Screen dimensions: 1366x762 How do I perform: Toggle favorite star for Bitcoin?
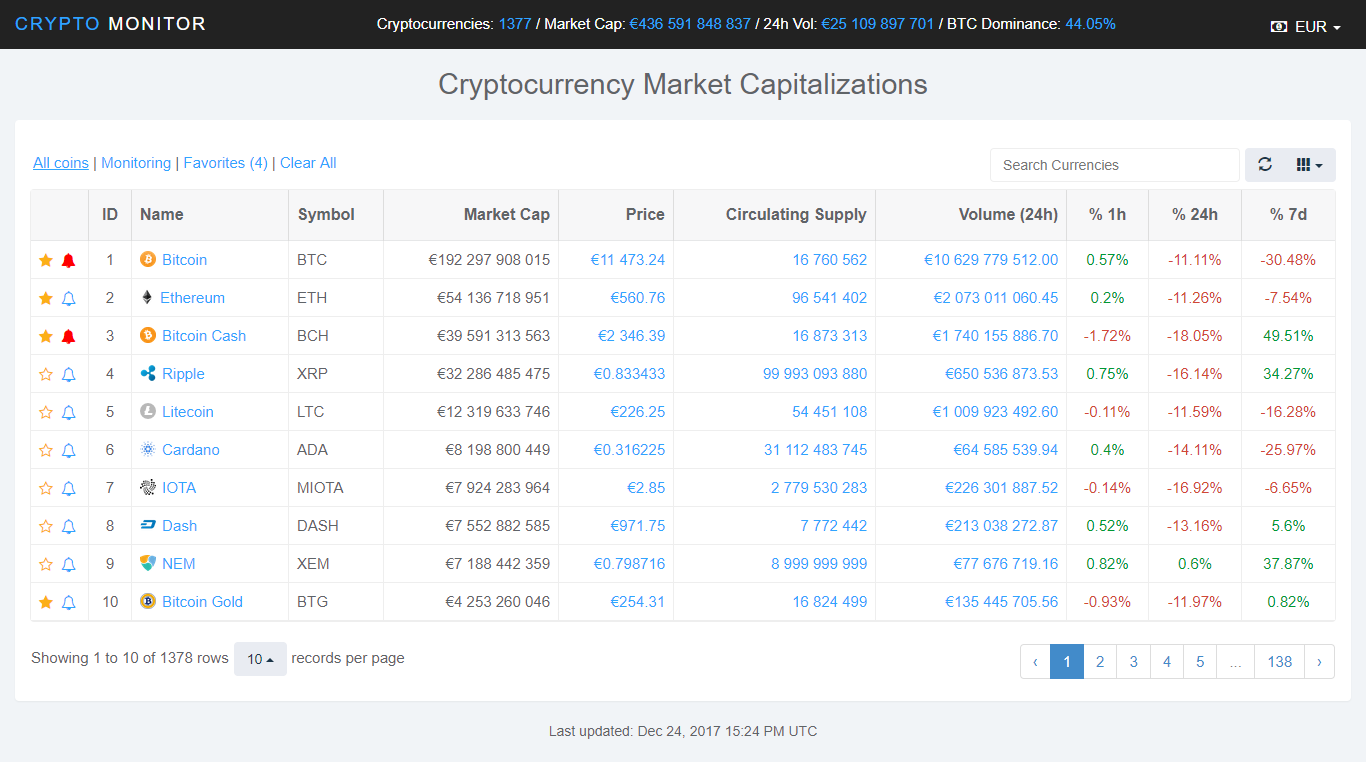(x=45, y=260)
